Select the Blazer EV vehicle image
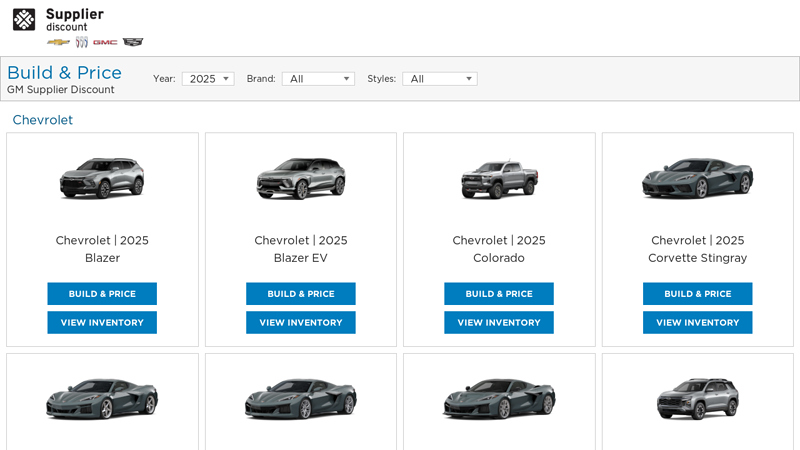The height and width of the screenshot is (450, 800). 301,178
